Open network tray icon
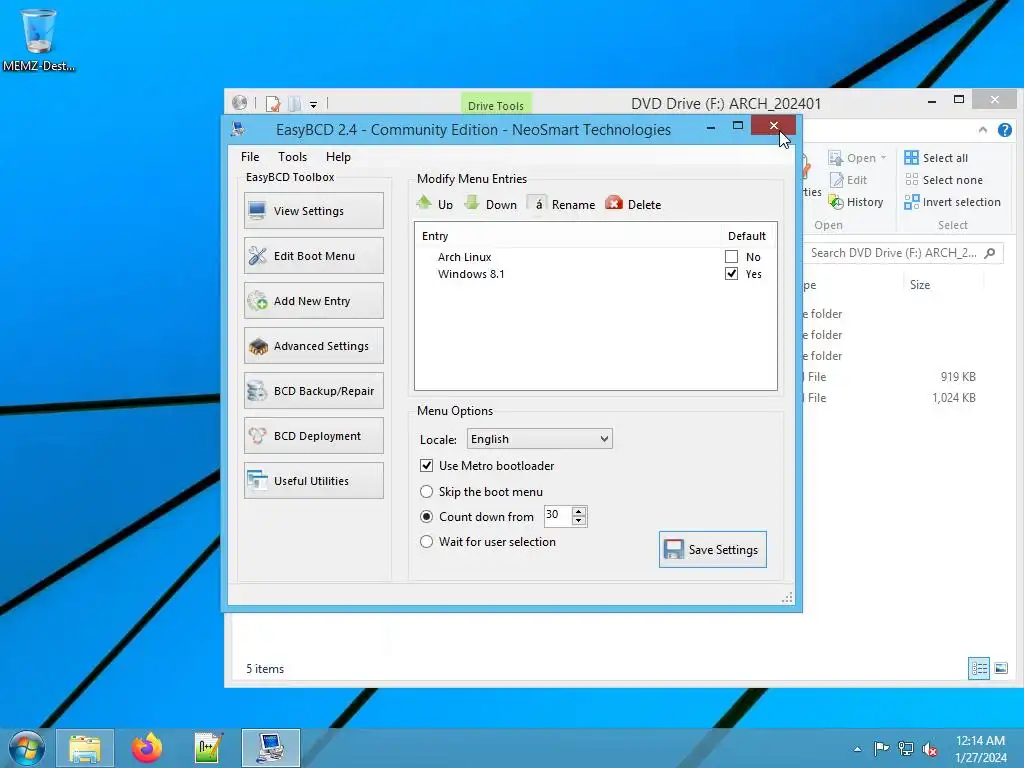 click(x=906, y=748)
